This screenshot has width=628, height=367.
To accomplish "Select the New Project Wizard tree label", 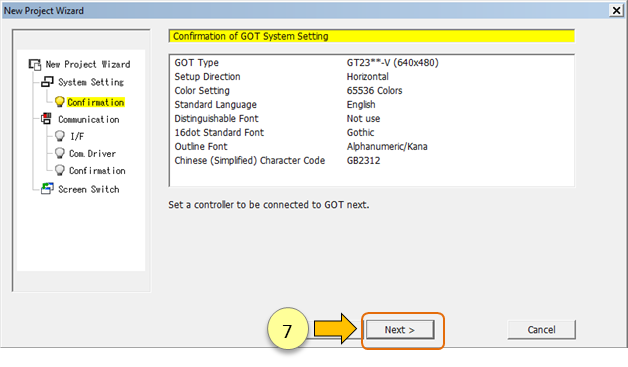I will point(88,65).
